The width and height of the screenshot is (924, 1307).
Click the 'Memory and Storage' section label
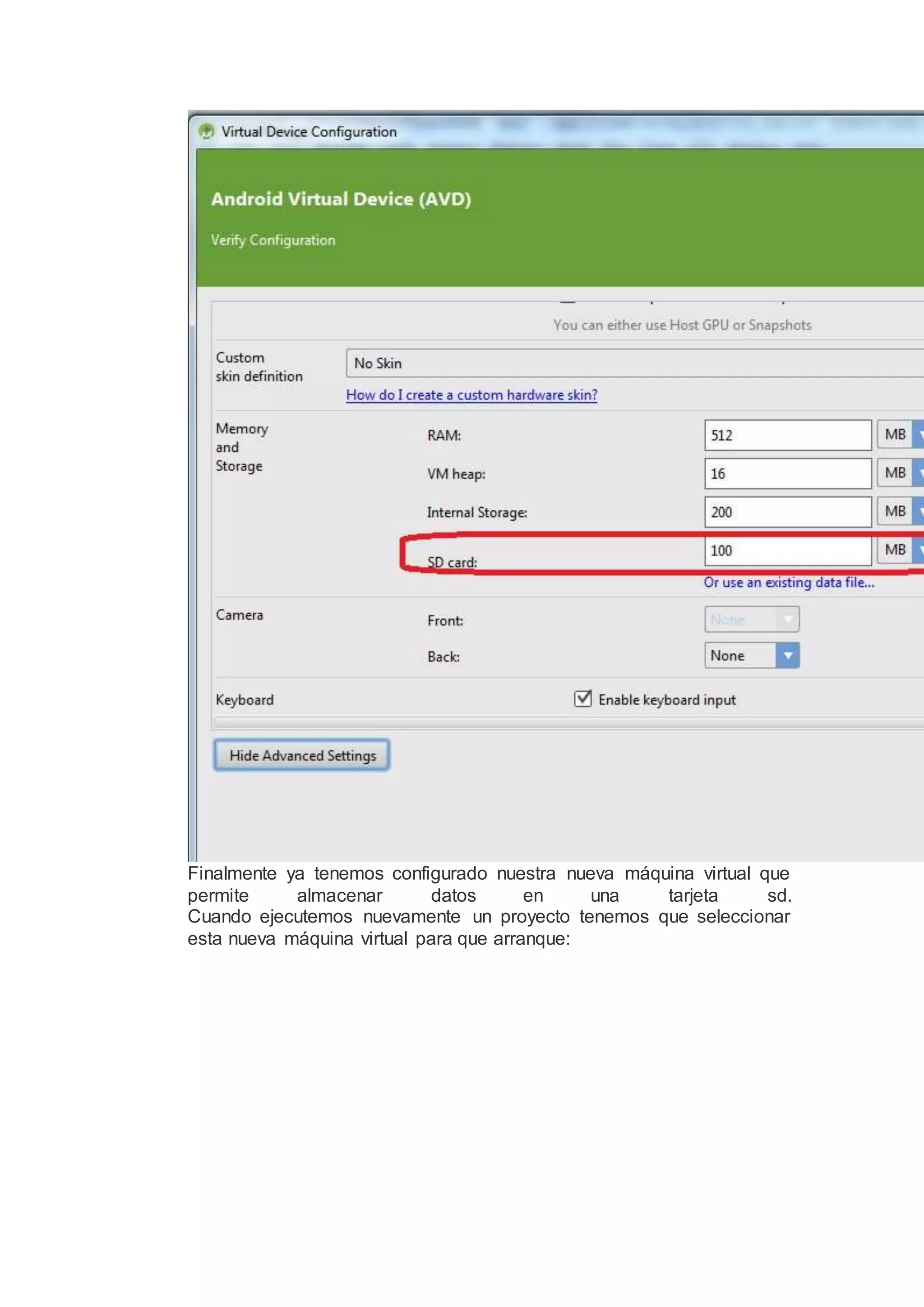point(242,447)
